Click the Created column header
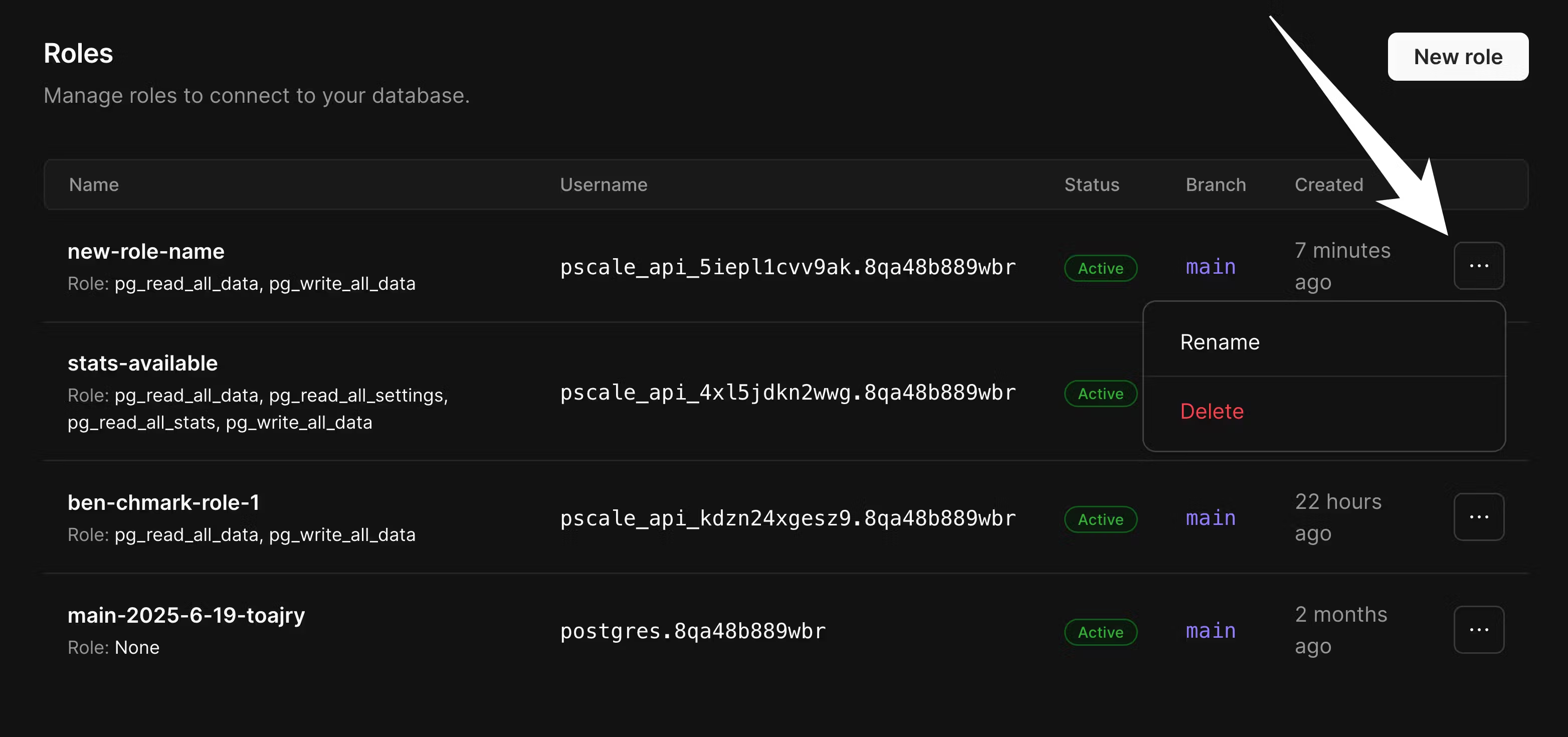The image size is (1568, 737). [x=1328, y=185]
